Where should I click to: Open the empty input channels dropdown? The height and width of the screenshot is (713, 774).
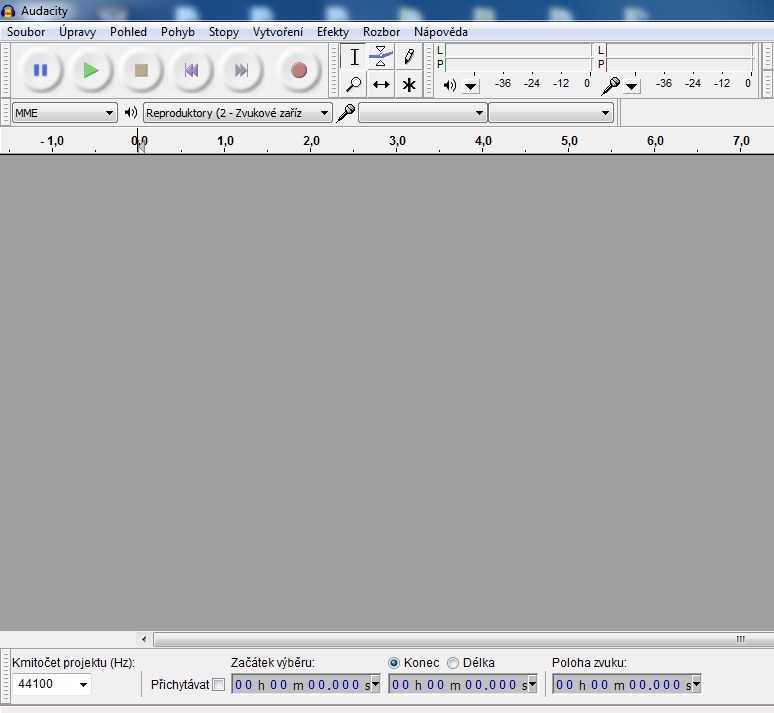[x=551, y=113]
